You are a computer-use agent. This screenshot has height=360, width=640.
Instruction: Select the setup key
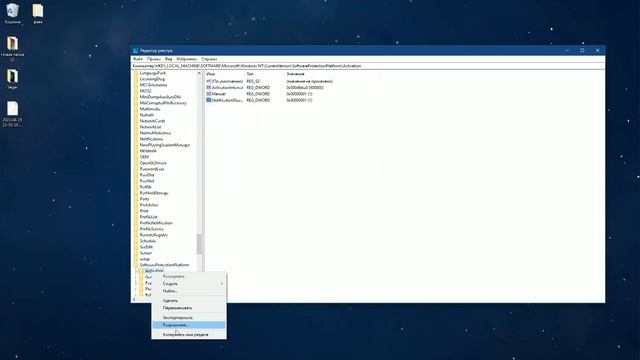point(144,259)
